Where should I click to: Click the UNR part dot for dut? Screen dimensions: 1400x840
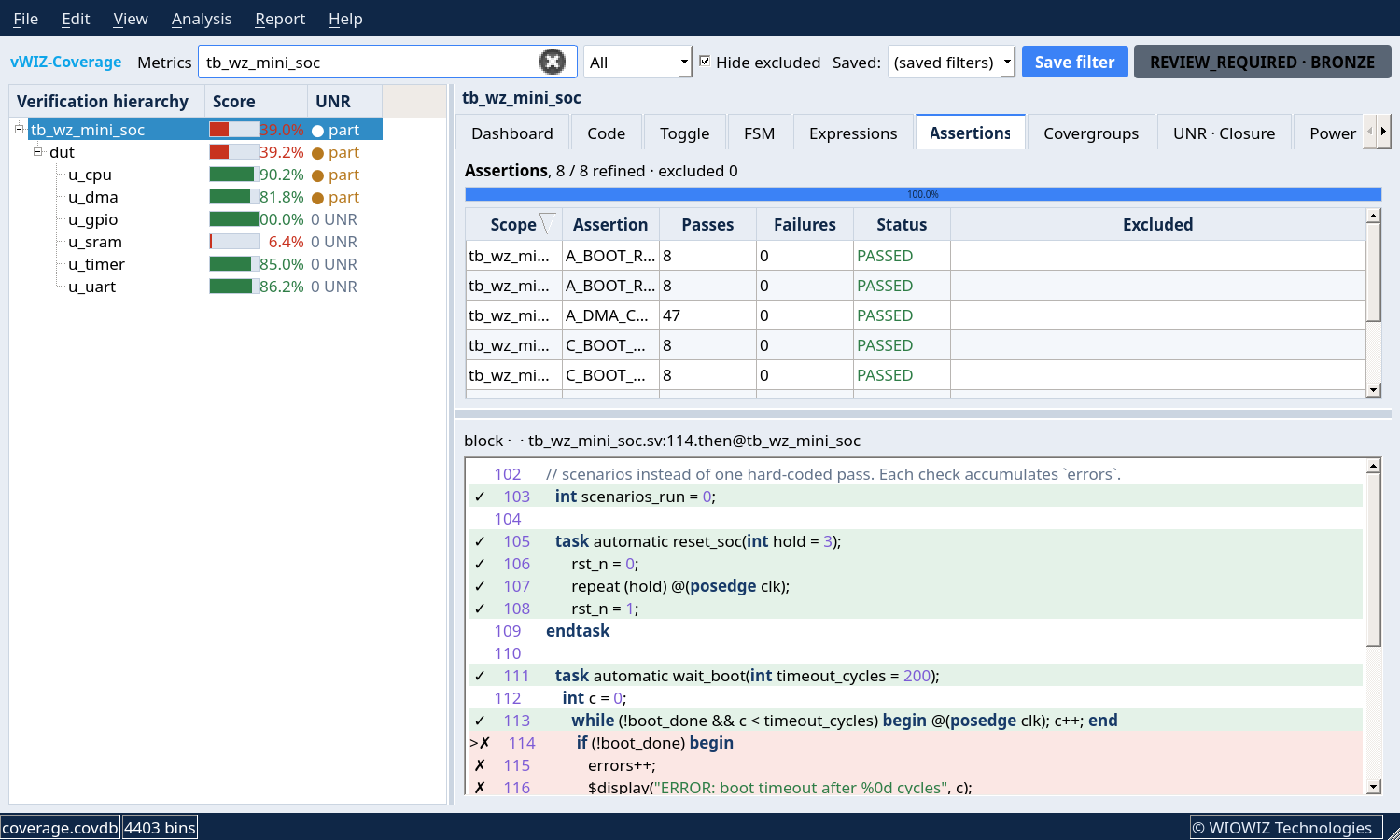(317, 153)
